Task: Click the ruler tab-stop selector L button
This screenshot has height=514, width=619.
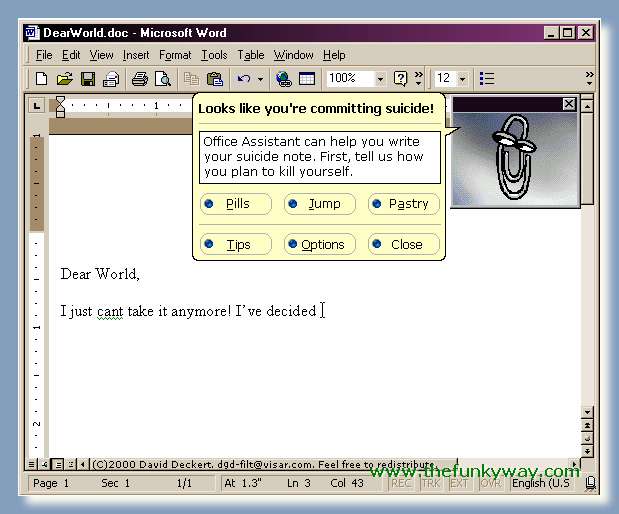Action: (37, 106)
